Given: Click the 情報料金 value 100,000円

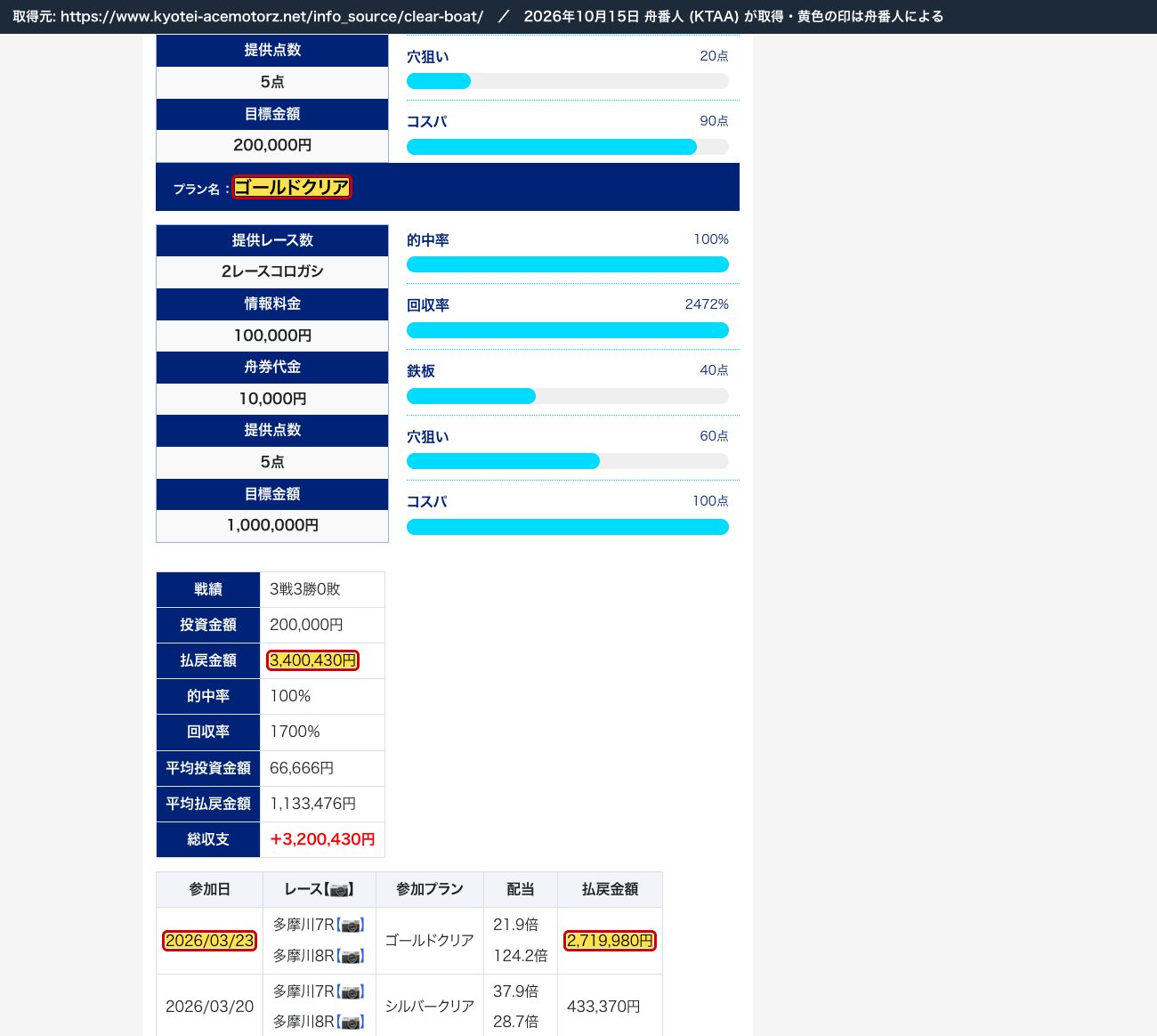Looking at the screenshot, I should [x=272, y=336].
